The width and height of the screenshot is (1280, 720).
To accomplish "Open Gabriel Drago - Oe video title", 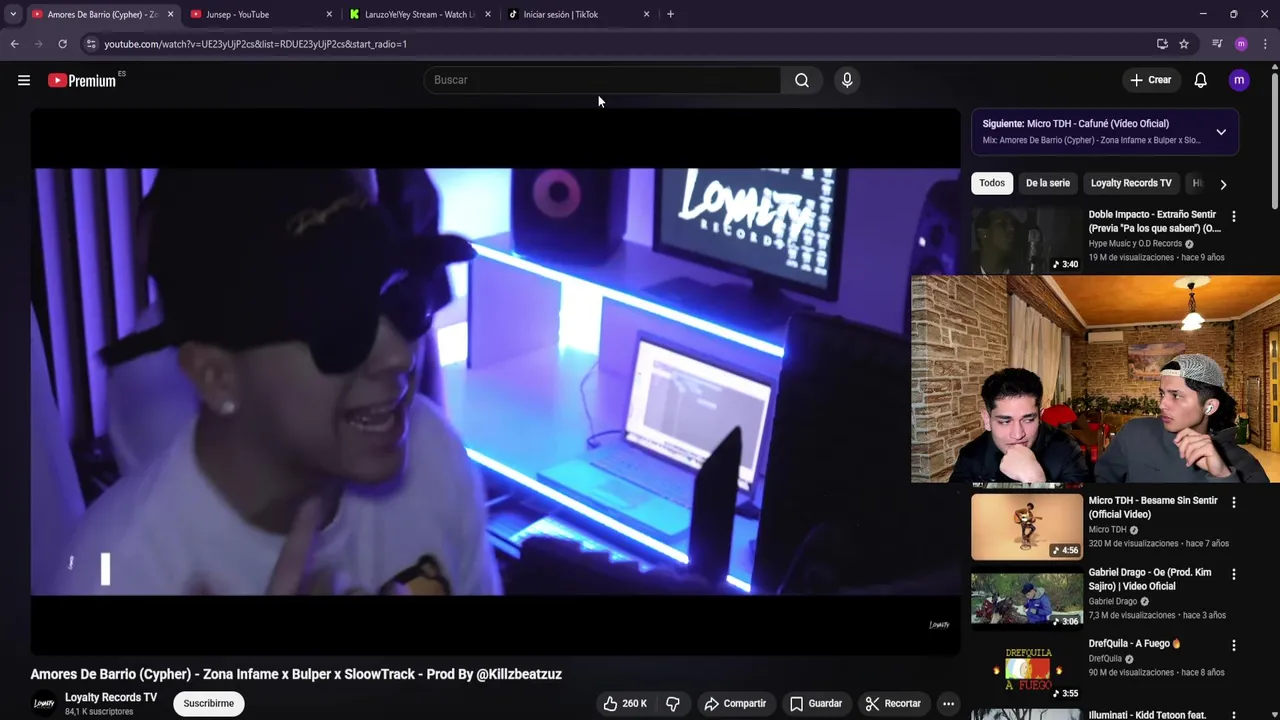I will (1150, 579).
